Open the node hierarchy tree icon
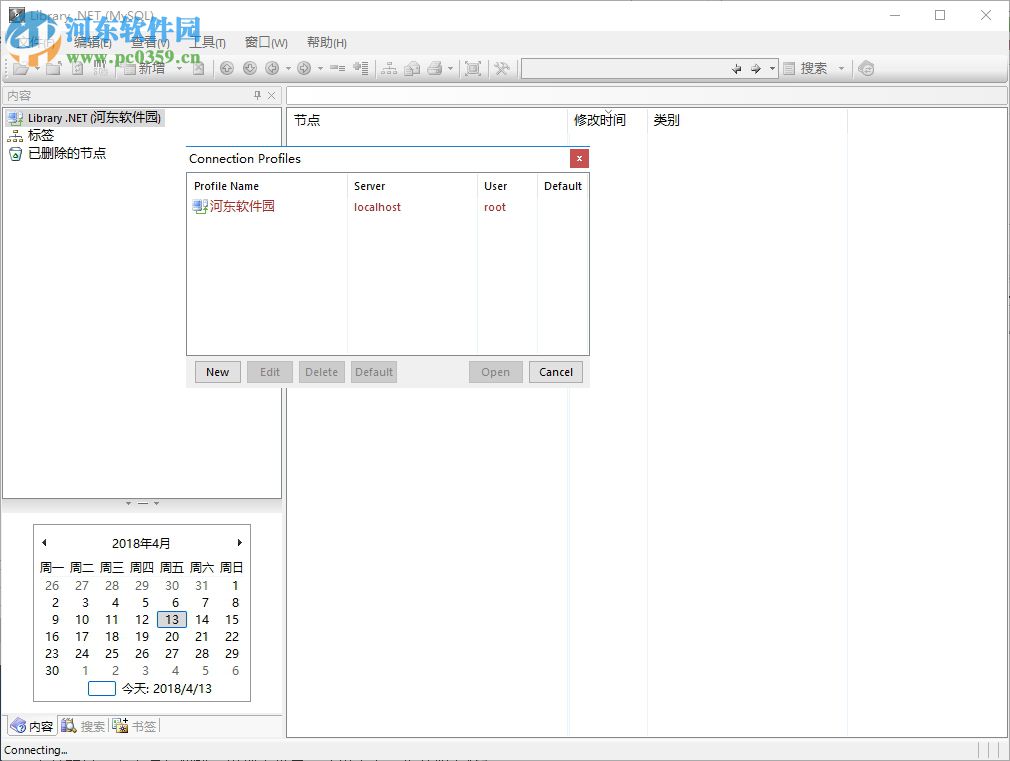Image resolution: width=1010 pixels, height=761 pixels. point(389,68)
